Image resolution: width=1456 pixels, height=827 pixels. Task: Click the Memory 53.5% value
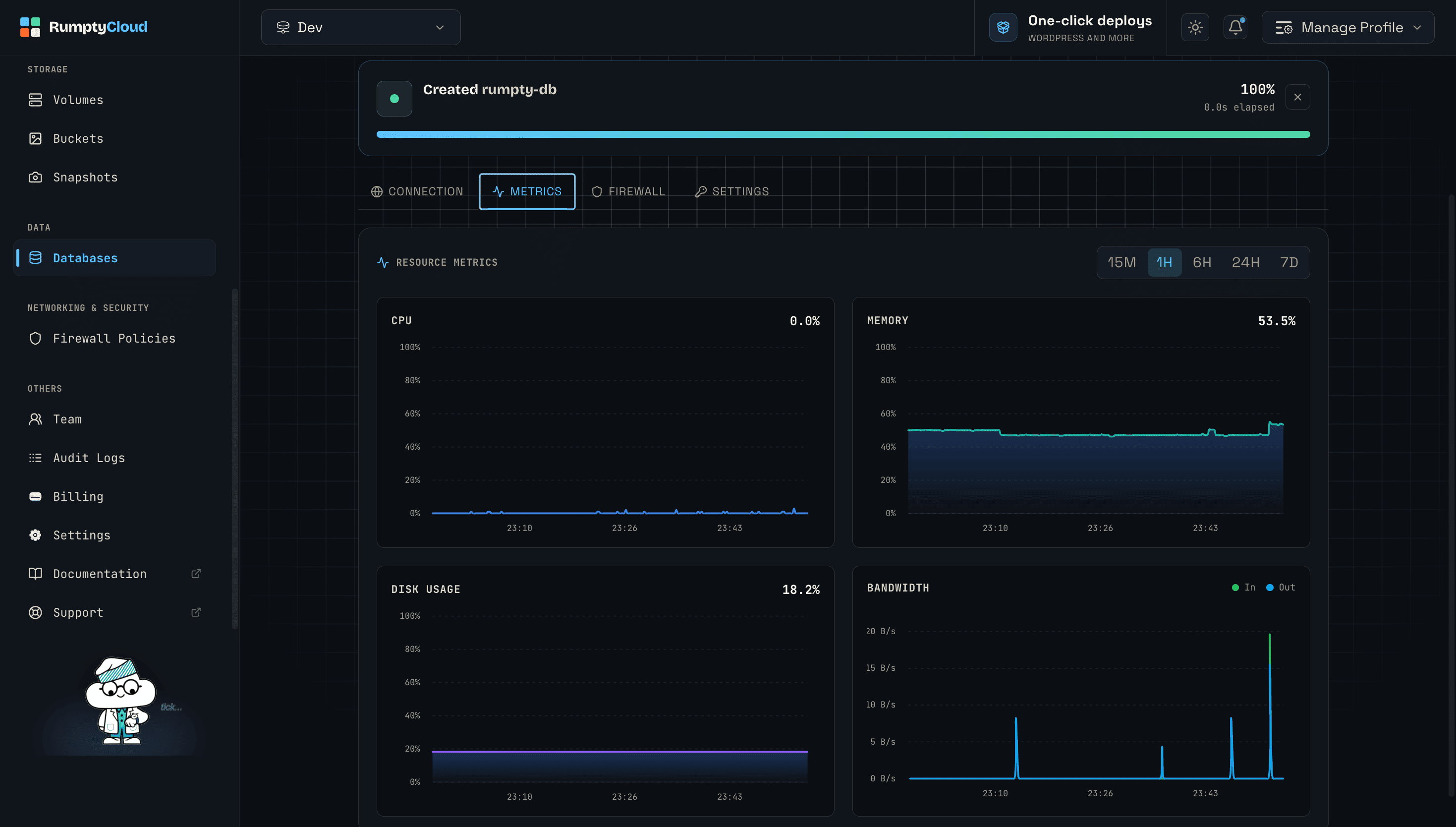[x=1277, y=321]
